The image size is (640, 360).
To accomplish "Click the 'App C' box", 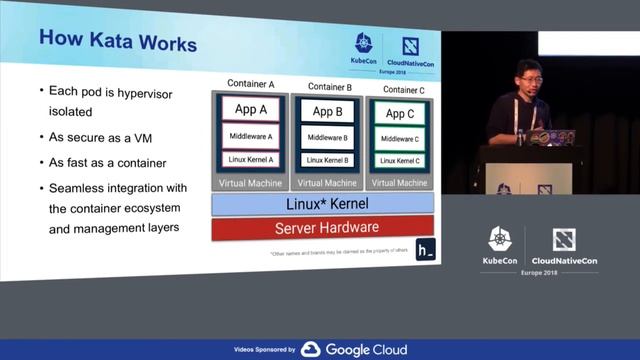I will [x=400, y=113].
